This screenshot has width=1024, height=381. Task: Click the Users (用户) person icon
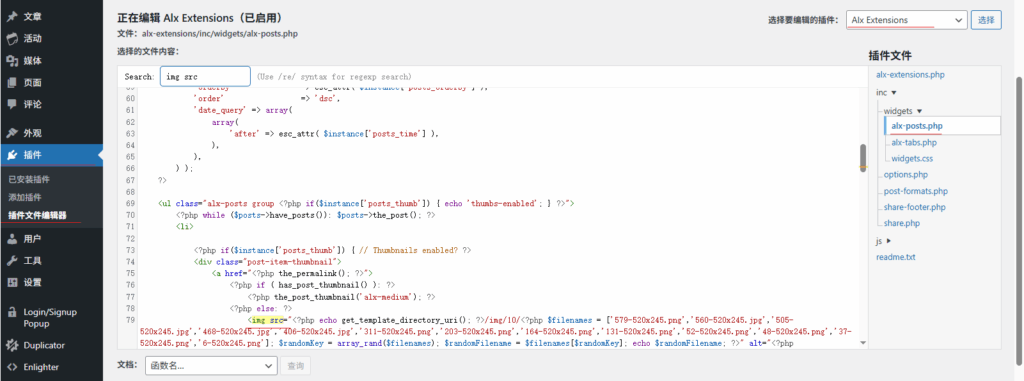(x=12, y=239)
